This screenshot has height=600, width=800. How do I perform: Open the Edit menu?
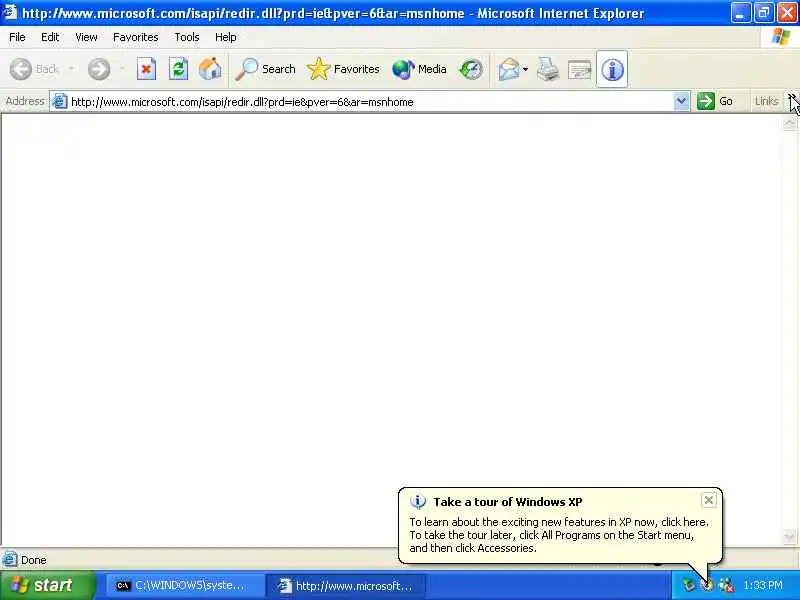50,37
